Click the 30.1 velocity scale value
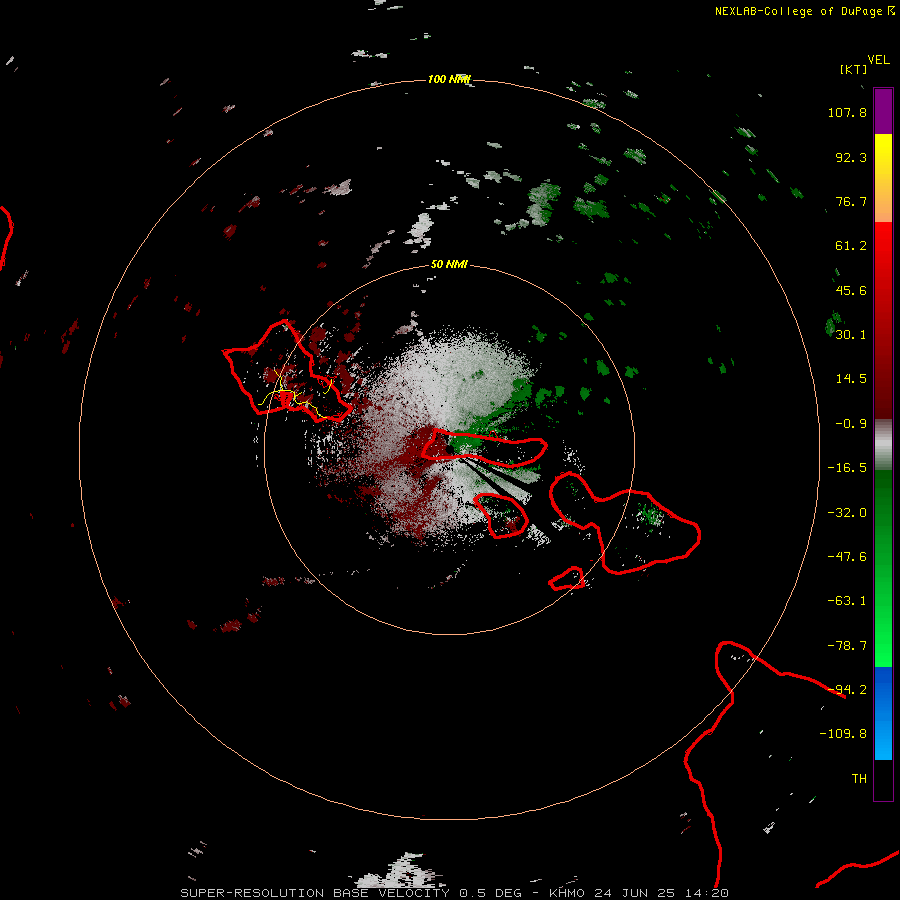900x900 pixels. click(851, 335)
